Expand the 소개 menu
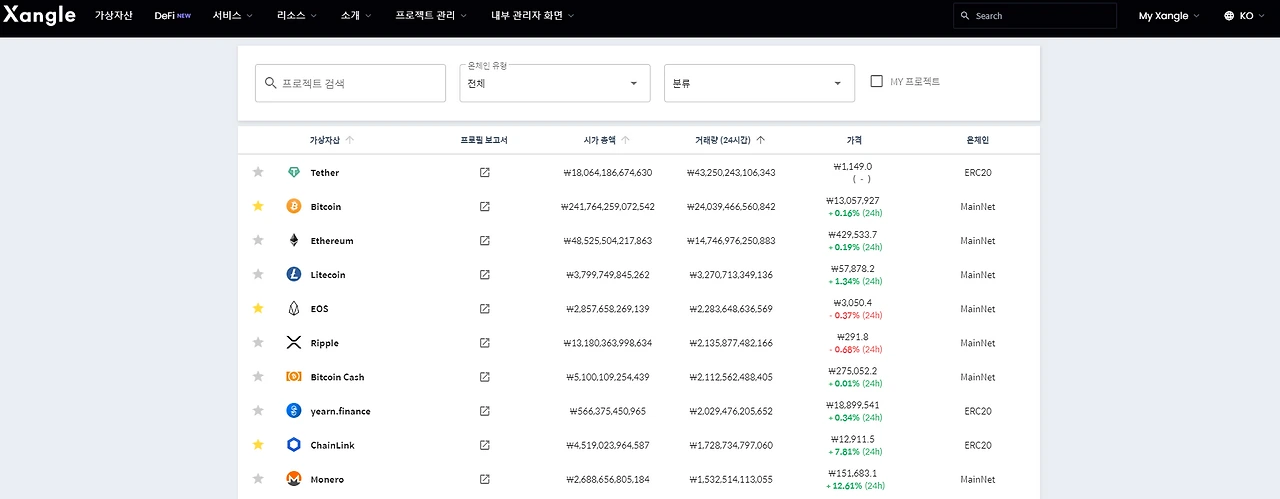The height and width of the screenshot is (499, 1280). (x=356, y=16)
